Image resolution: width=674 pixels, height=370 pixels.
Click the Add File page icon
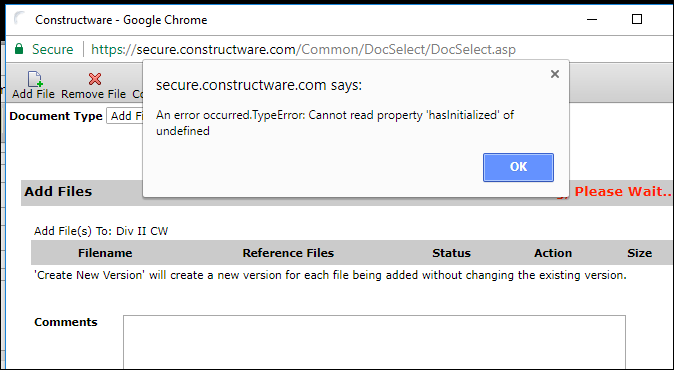click(34, 79)
